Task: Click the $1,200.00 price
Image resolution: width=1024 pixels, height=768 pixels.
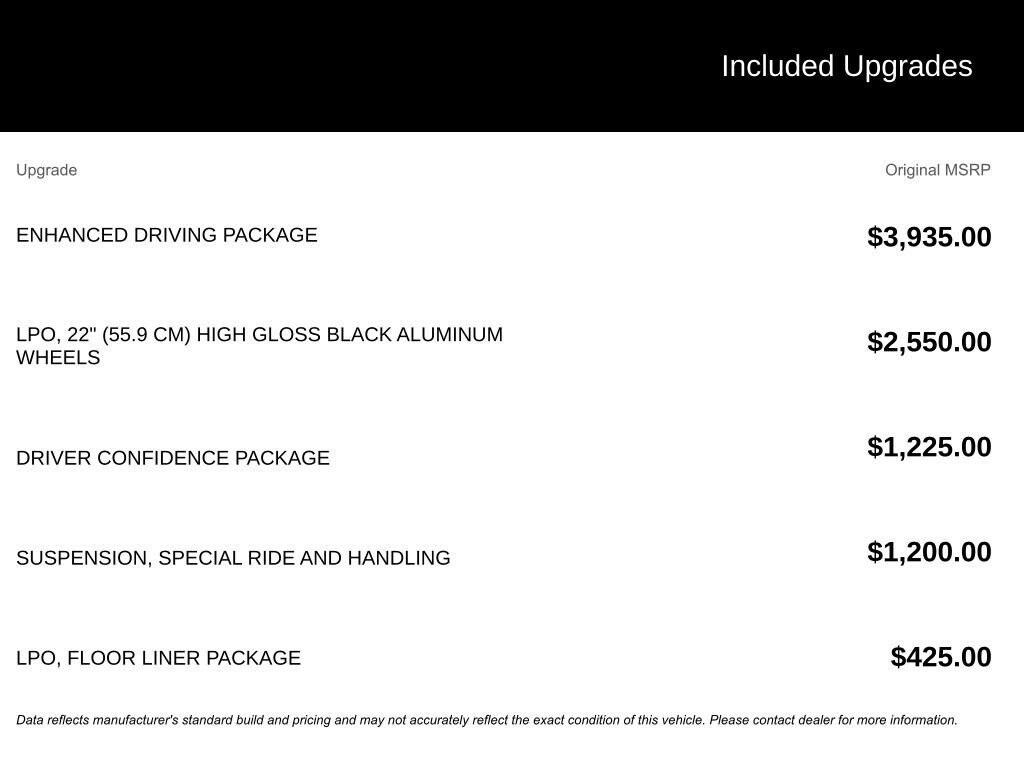Action: 929,552
